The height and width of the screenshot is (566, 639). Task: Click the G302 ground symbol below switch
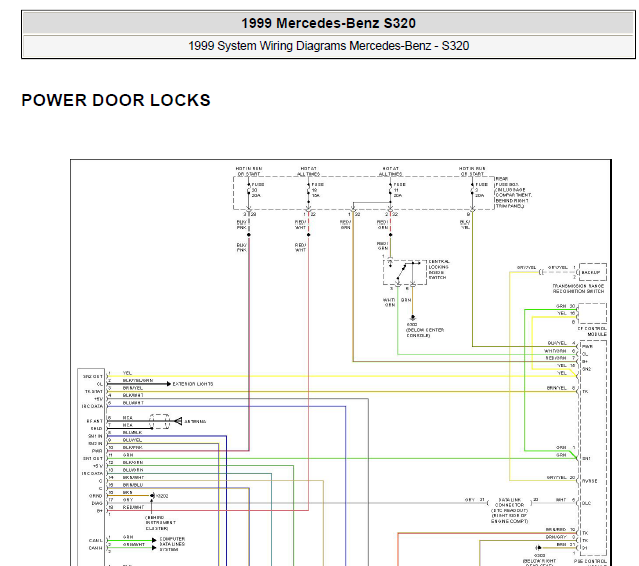pyautogui.click(x=412, y=318)
